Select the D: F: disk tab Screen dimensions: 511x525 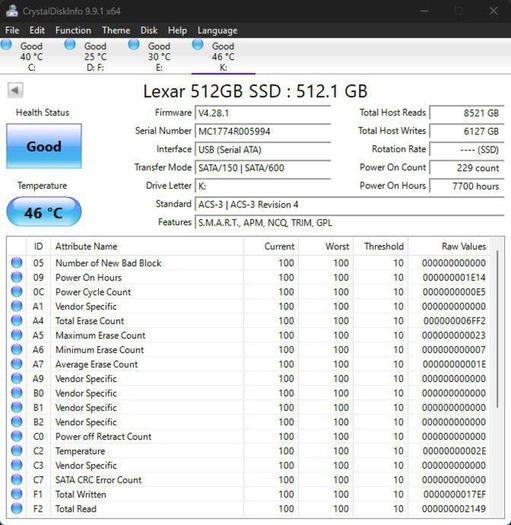pos(95,56)
